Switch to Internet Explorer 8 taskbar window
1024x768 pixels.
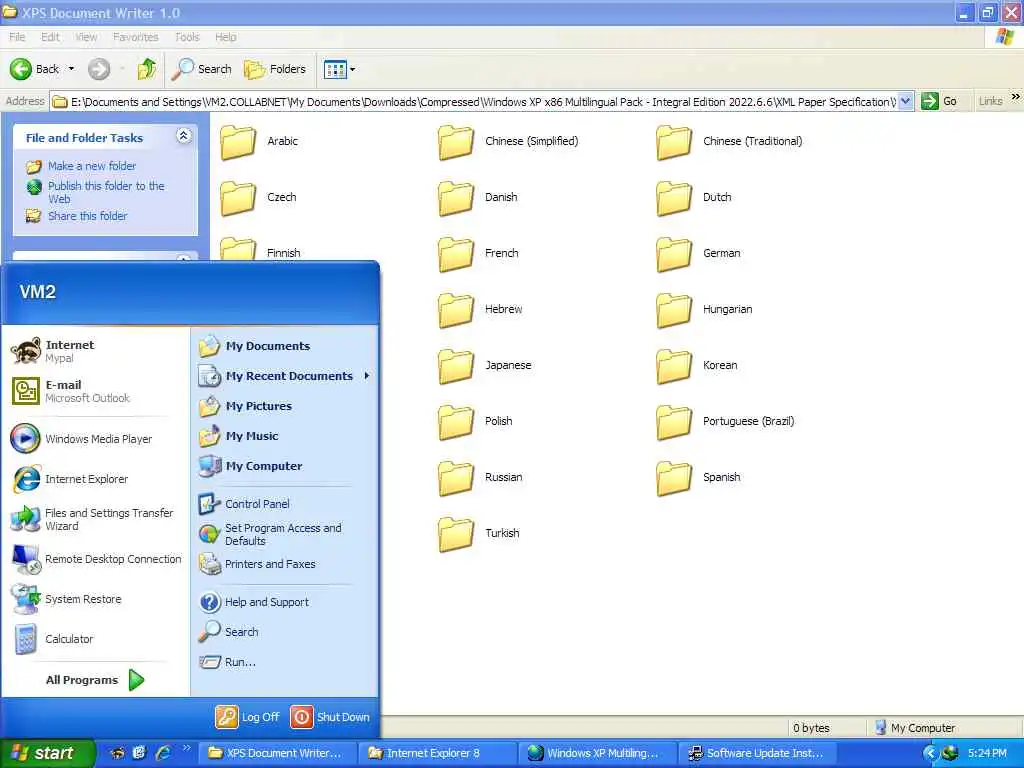click(x=436, y=753)
